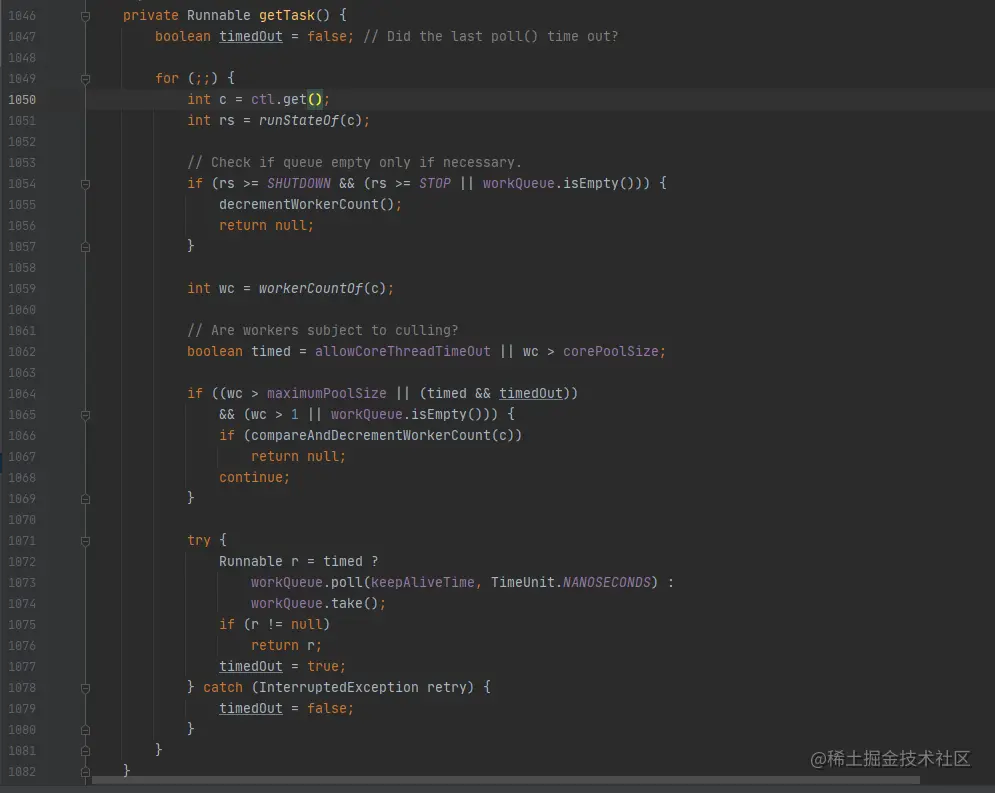Toggle fold end marker on line 1080

[x=85, y=730]
